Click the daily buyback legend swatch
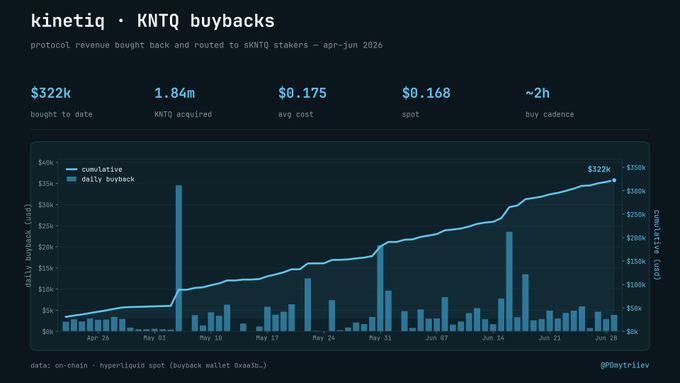Viewport: 680px width, 383px height. pyautogui.click(x=72, y=179)
